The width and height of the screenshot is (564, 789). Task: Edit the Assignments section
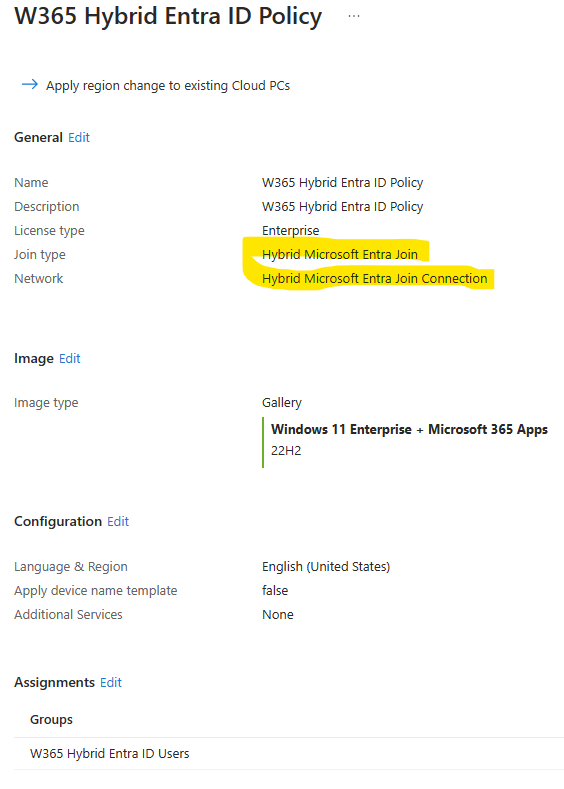[x=111, y=682]
